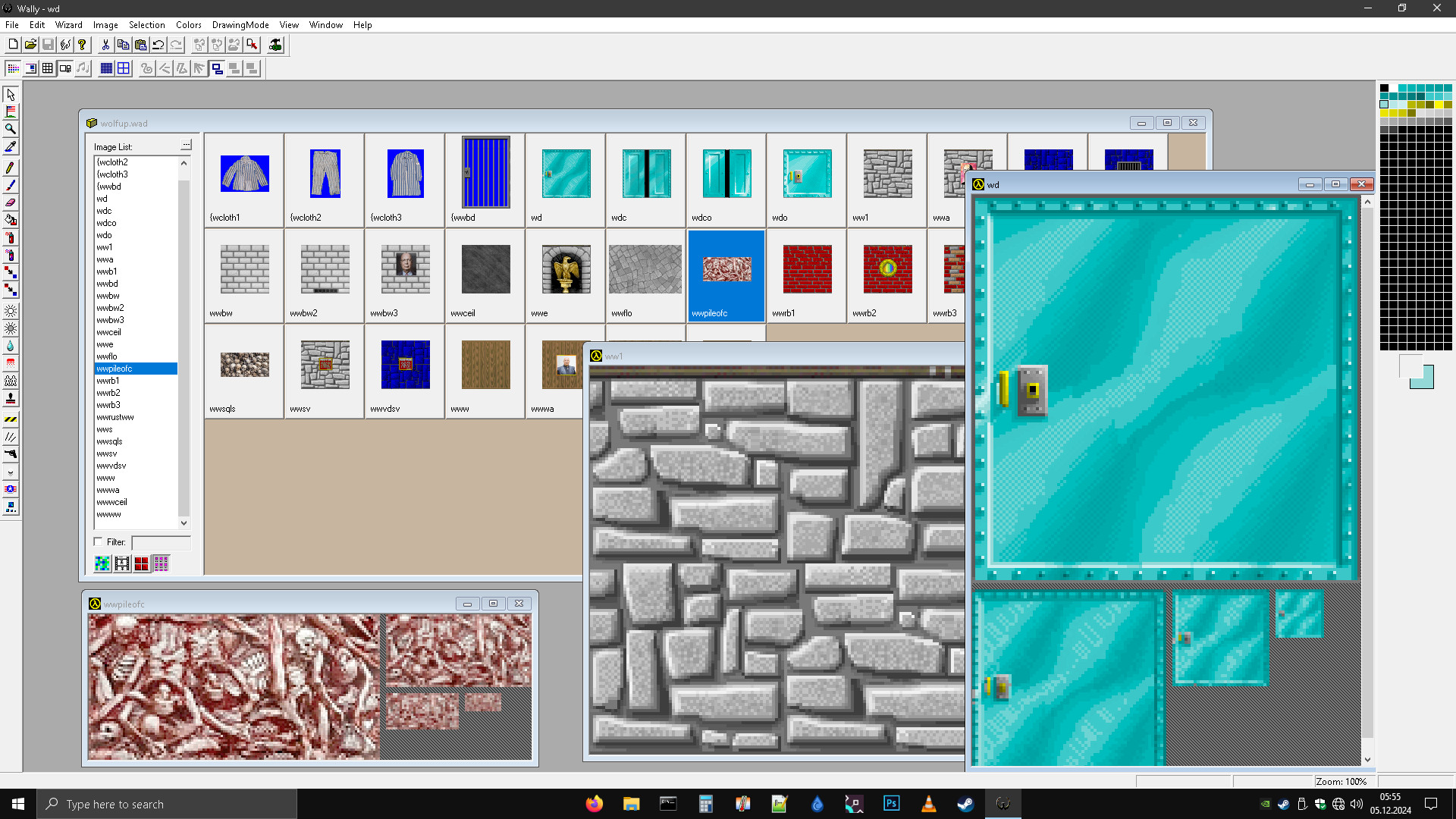Enable the Filter checkbox below the Image List

[99, 541]
